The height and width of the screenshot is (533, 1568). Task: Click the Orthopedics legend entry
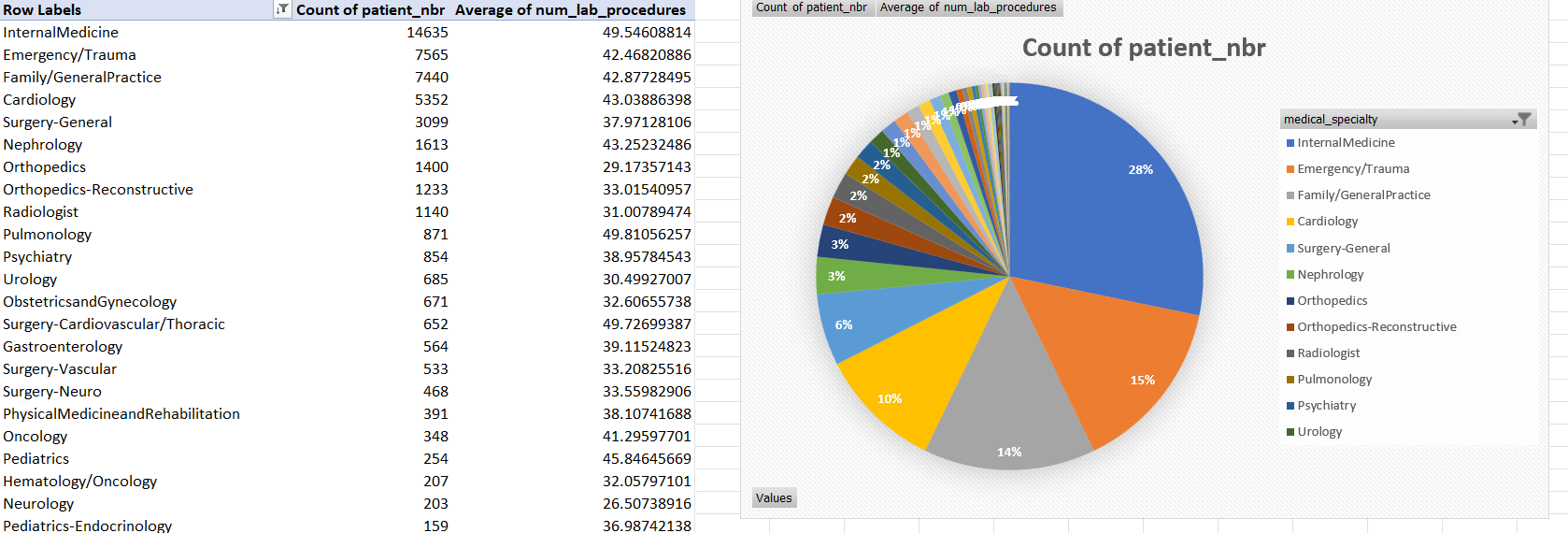tap(1326, 301)
